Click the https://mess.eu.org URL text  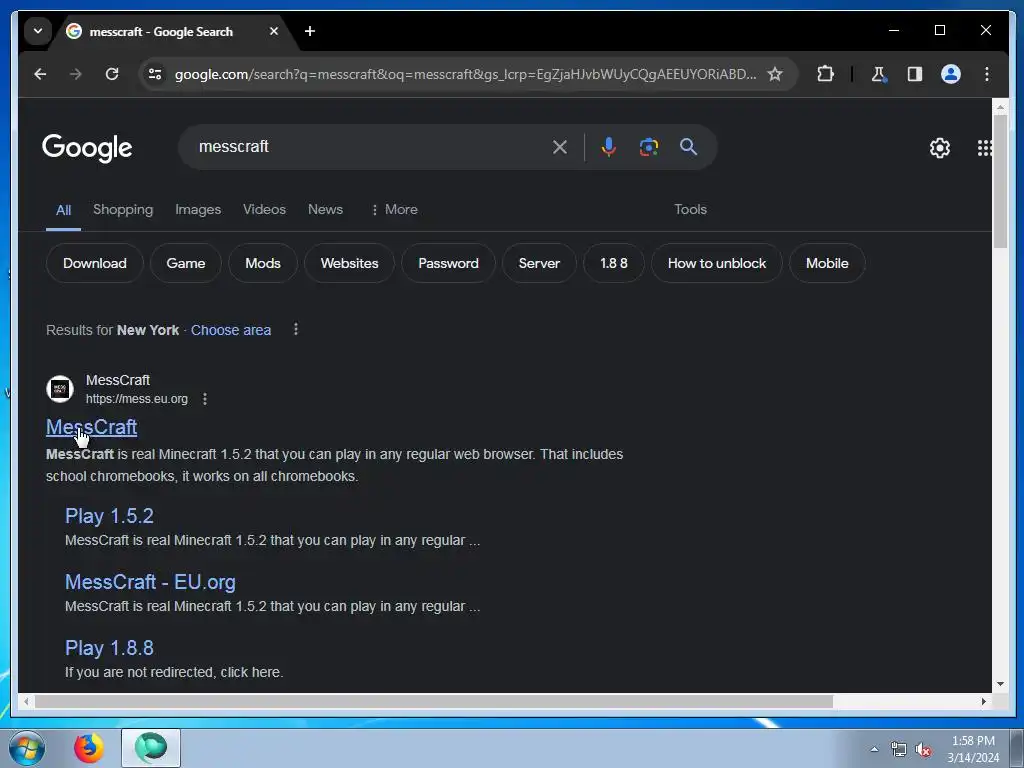136,399
